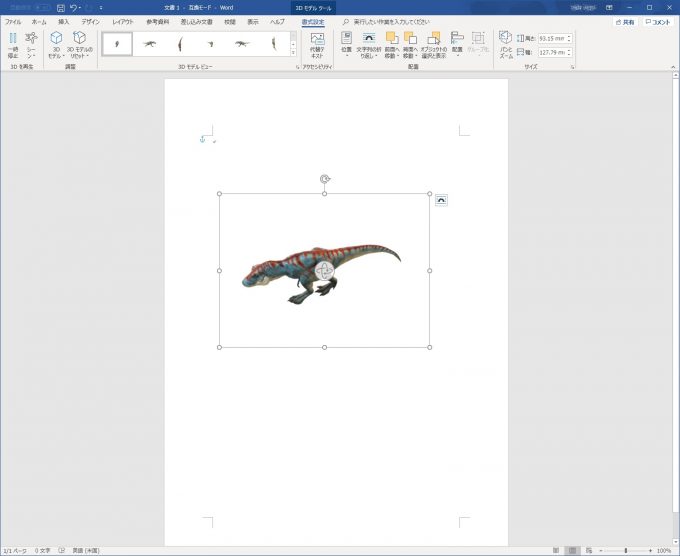The width and height of the screenshot is (680, 556).
Task: Click the Redo icon in title bar
Action: 90,8
